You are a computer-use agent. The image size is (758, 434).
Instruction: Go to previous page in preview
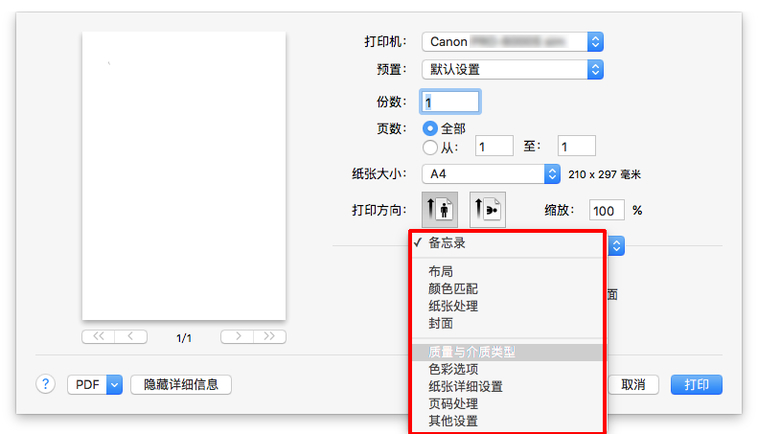pos(131,337)
